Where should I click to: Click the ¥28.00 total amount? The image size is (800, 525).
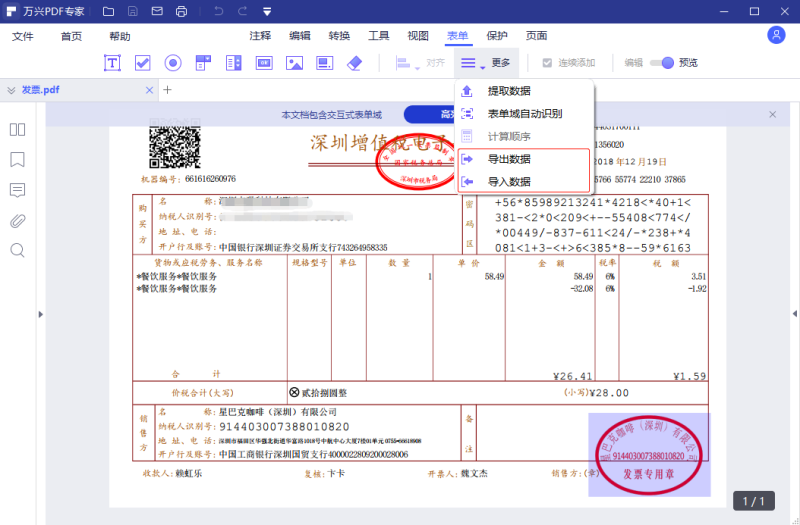coord(609,393)
